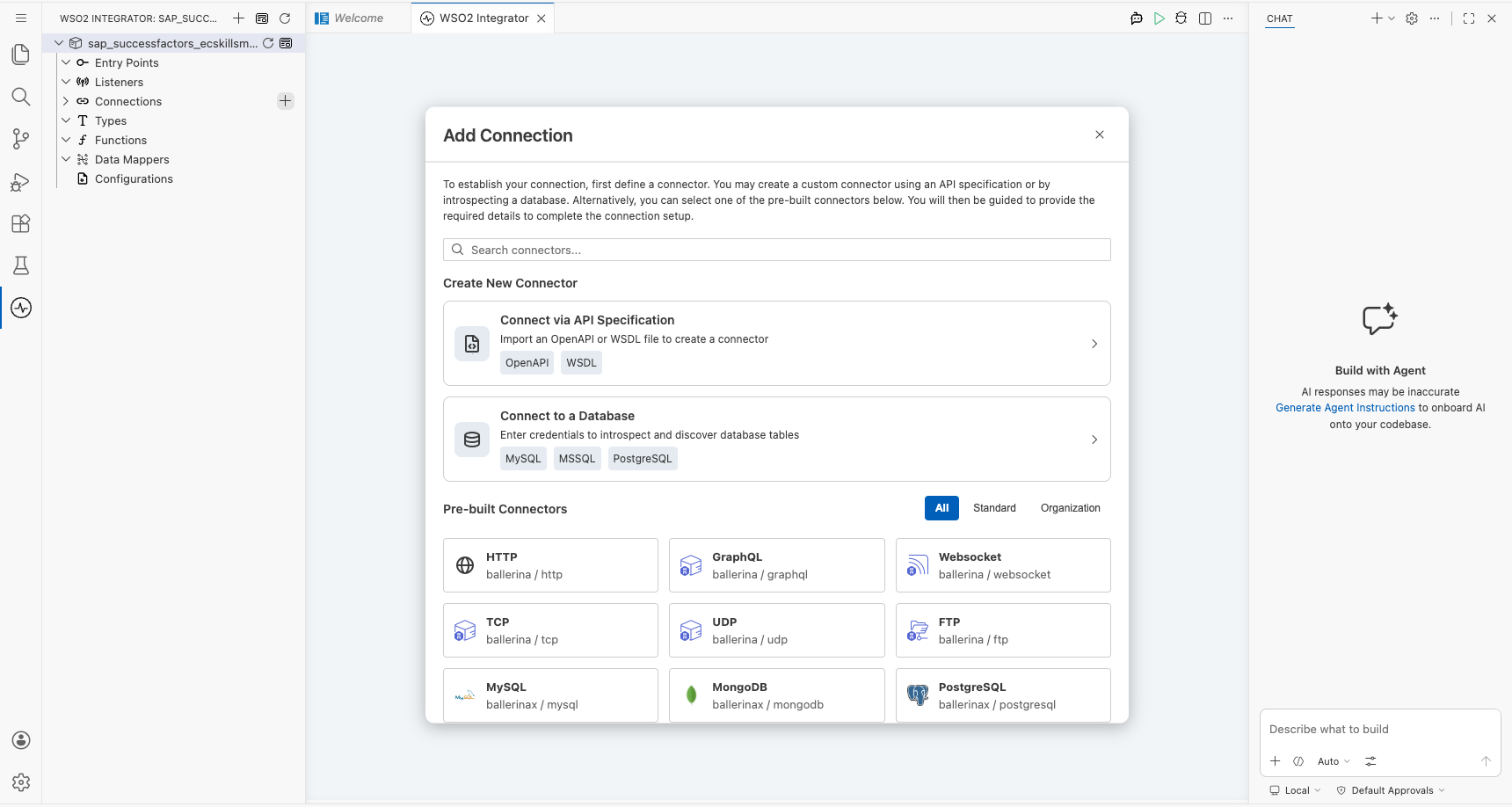The image size is (1512, 807).
Task: Select Configurations in project tree
Action: pyautogui.click(x=134, y=178)
